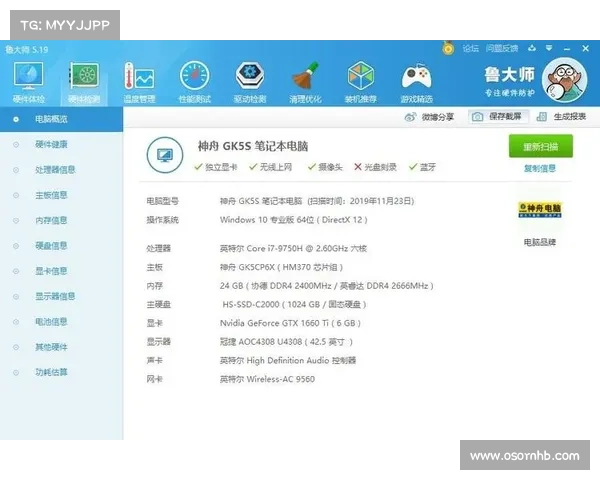Select the 硬件检测 hardware detection icon
Image resolution: width=600 pixels, height=480 pixels.
pos(84,82)
